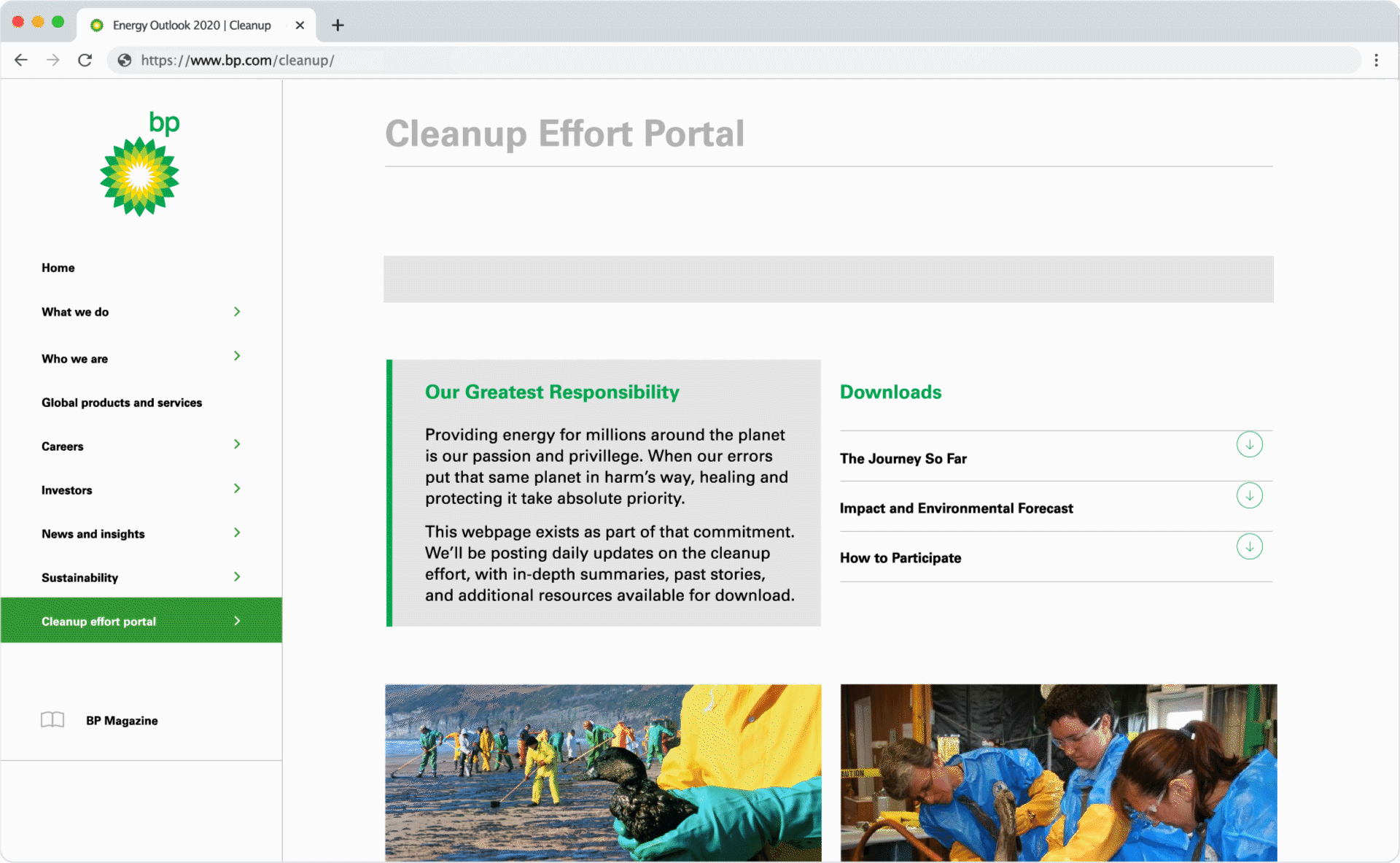Open Careers menu item
Image resolution: width=1400 pixels, height=863 pixels.
(x=63, y=446)
